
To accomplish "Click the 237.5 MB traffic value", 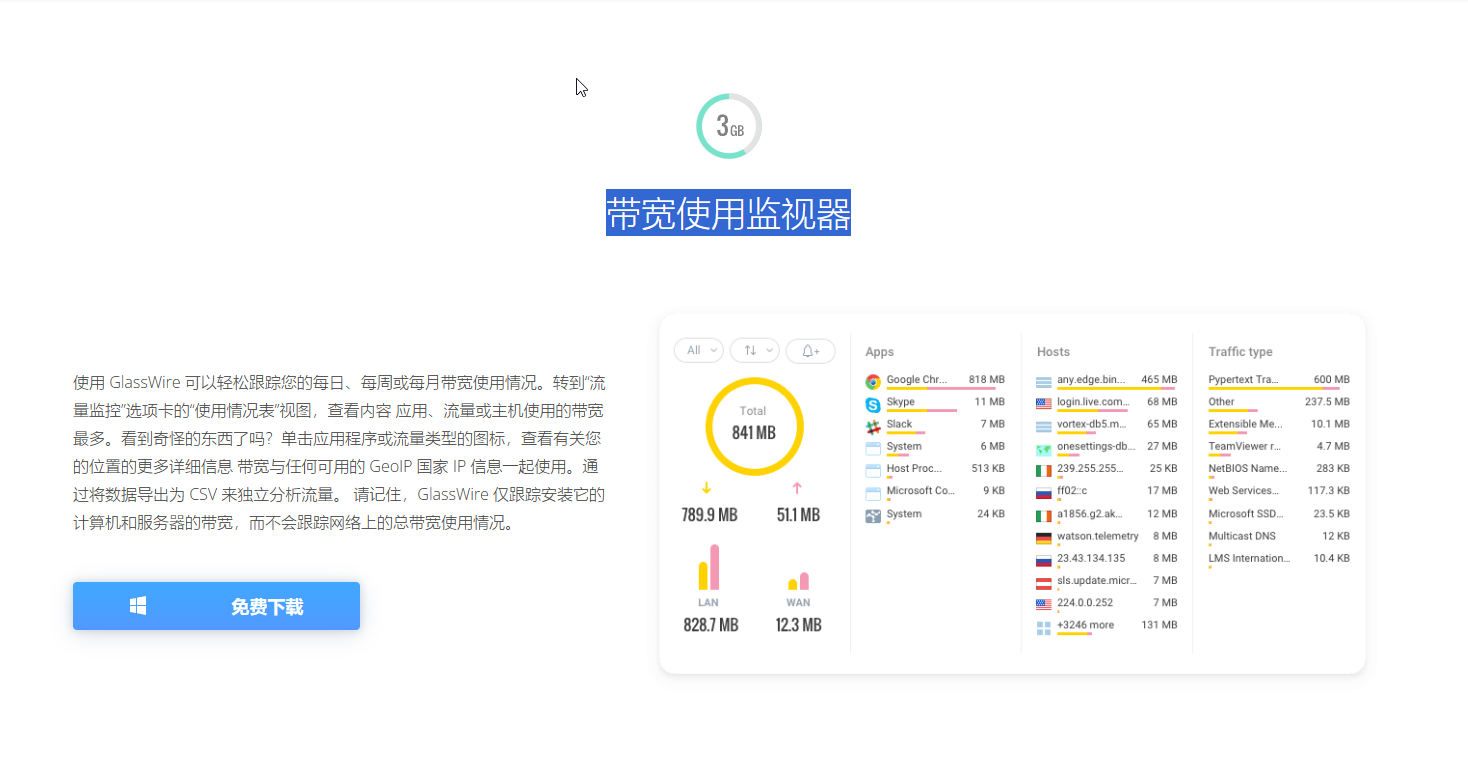I will [x=1327, y=402].
